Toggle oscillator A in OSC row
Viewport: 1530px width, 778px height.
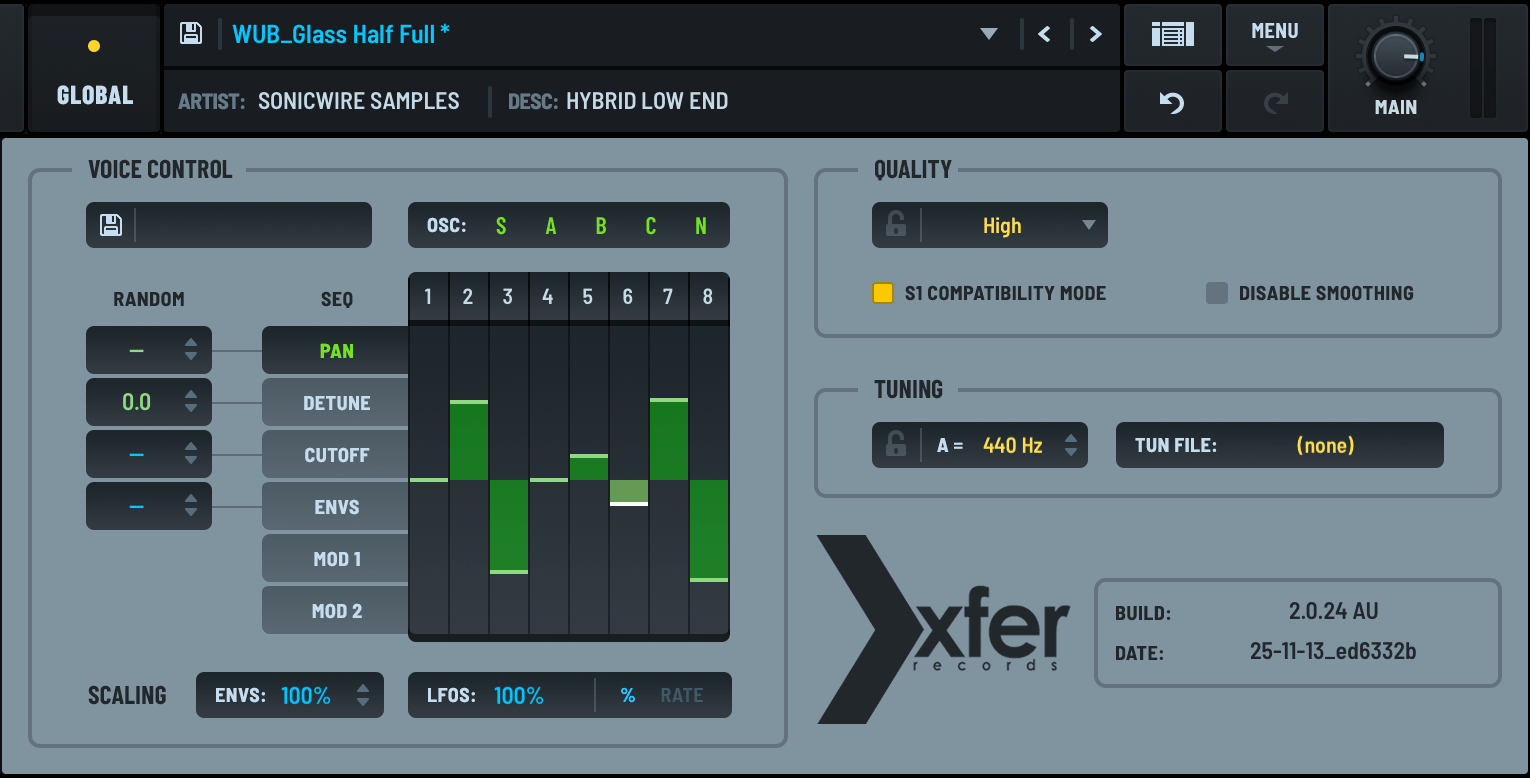551,226
